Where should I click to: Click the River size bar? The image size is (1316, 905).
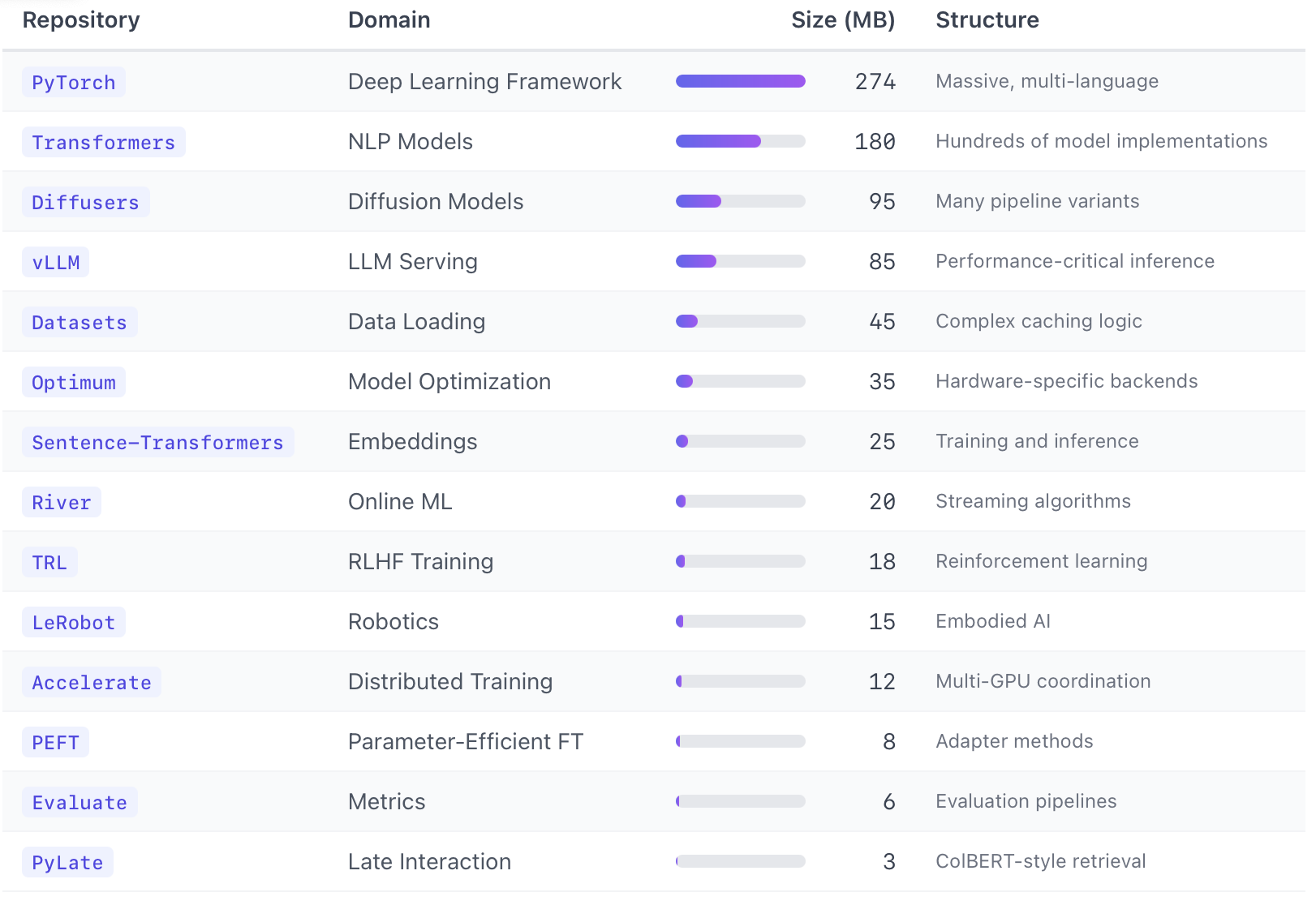tap(741, 501)
